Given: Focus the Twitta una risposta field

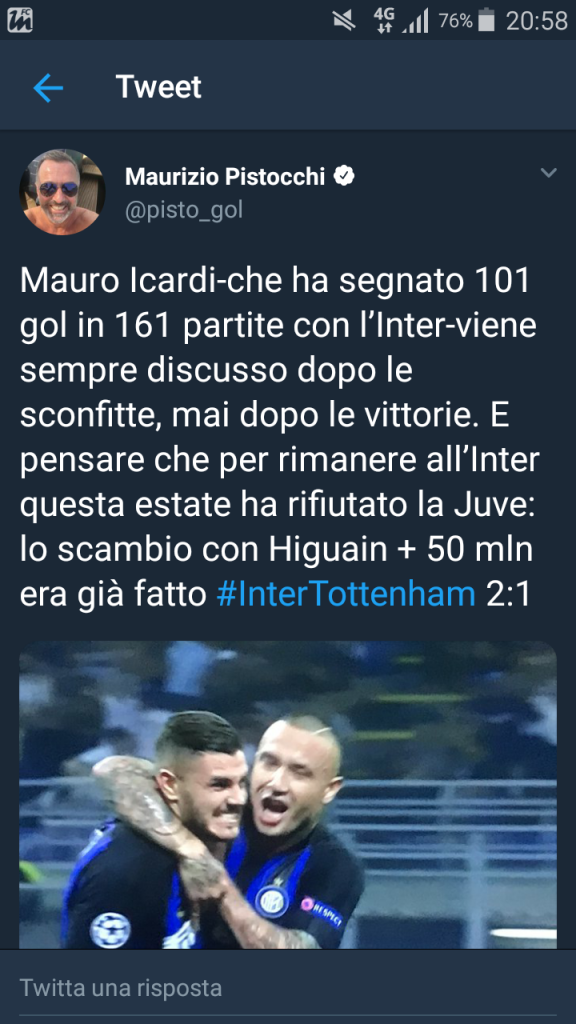Looking at the screenshot, I should click(288, 987).
